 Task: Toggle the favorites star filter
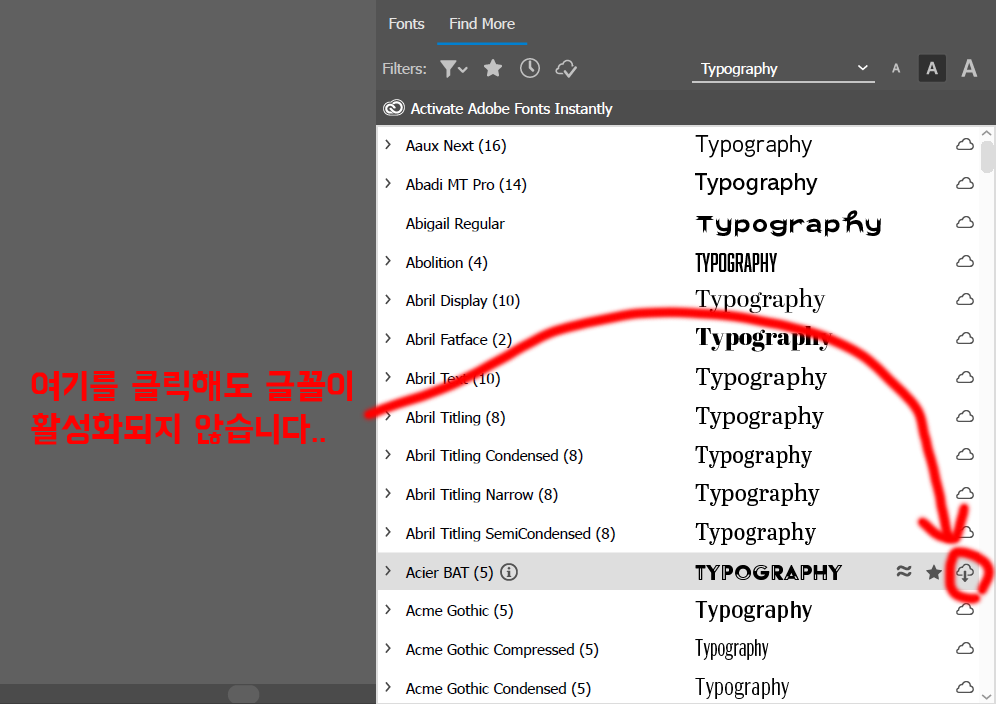pos(493,69)
